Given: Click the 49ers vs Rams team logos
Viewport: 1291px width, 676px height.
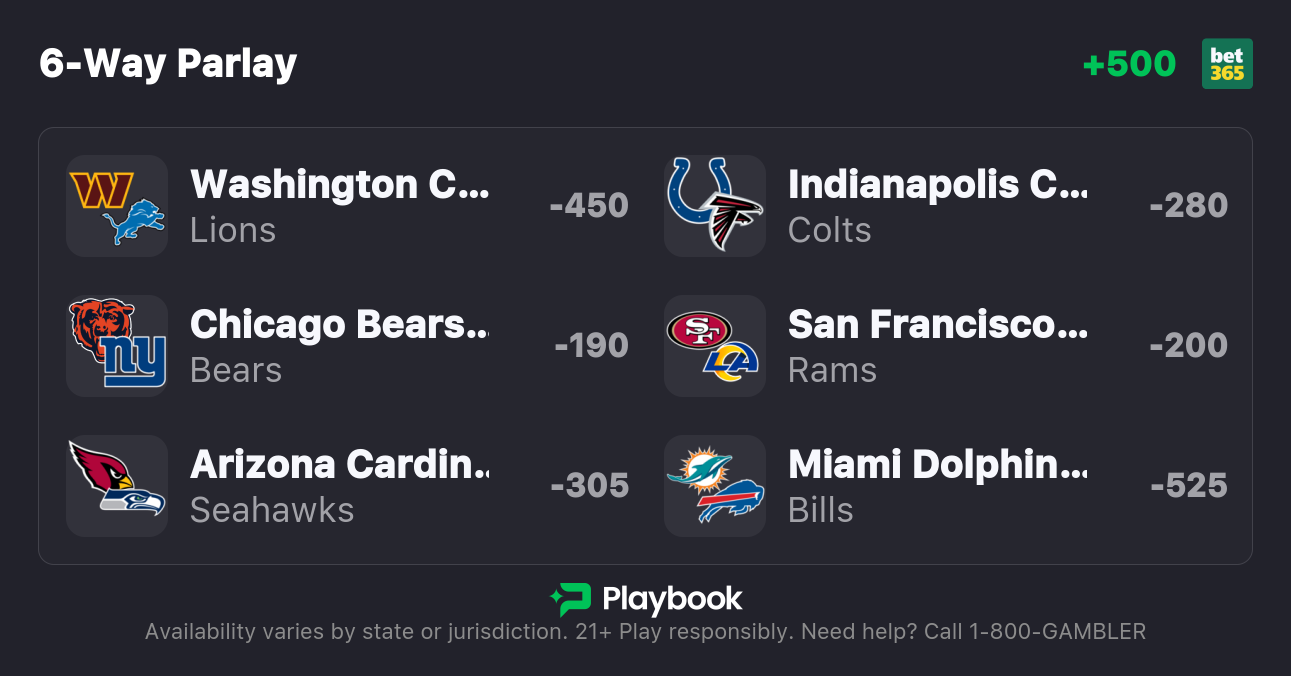Looking at the screenshot, I should pos(715,346).
